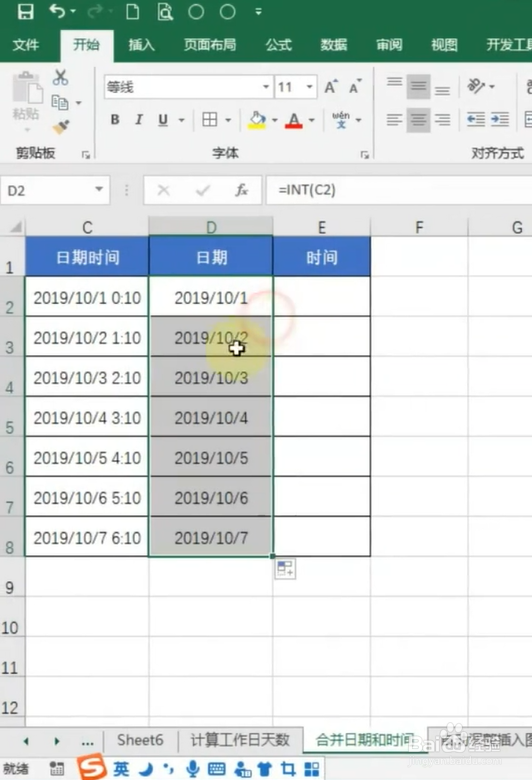Click the Name Box showing D2
The width and height of the screenshot is (532, 780).
[x=47, y=191]
